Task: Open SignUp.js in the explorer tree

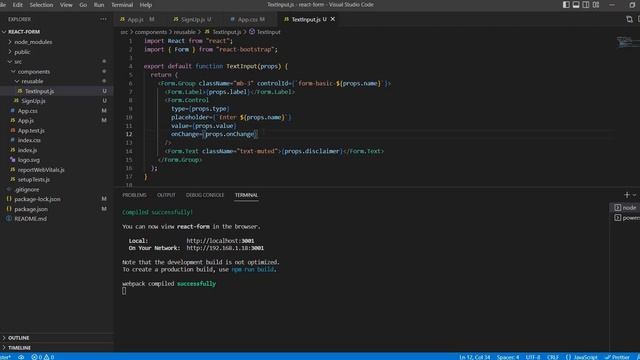Action: [57, 101]
